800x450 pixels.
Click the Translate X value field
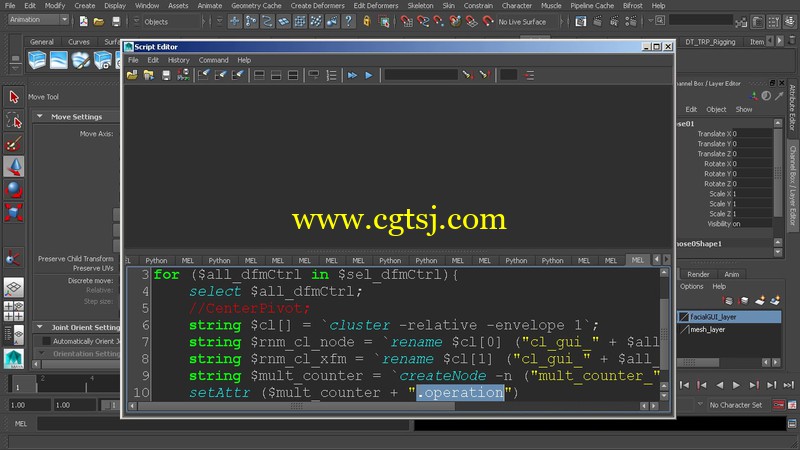click(752, 134)
